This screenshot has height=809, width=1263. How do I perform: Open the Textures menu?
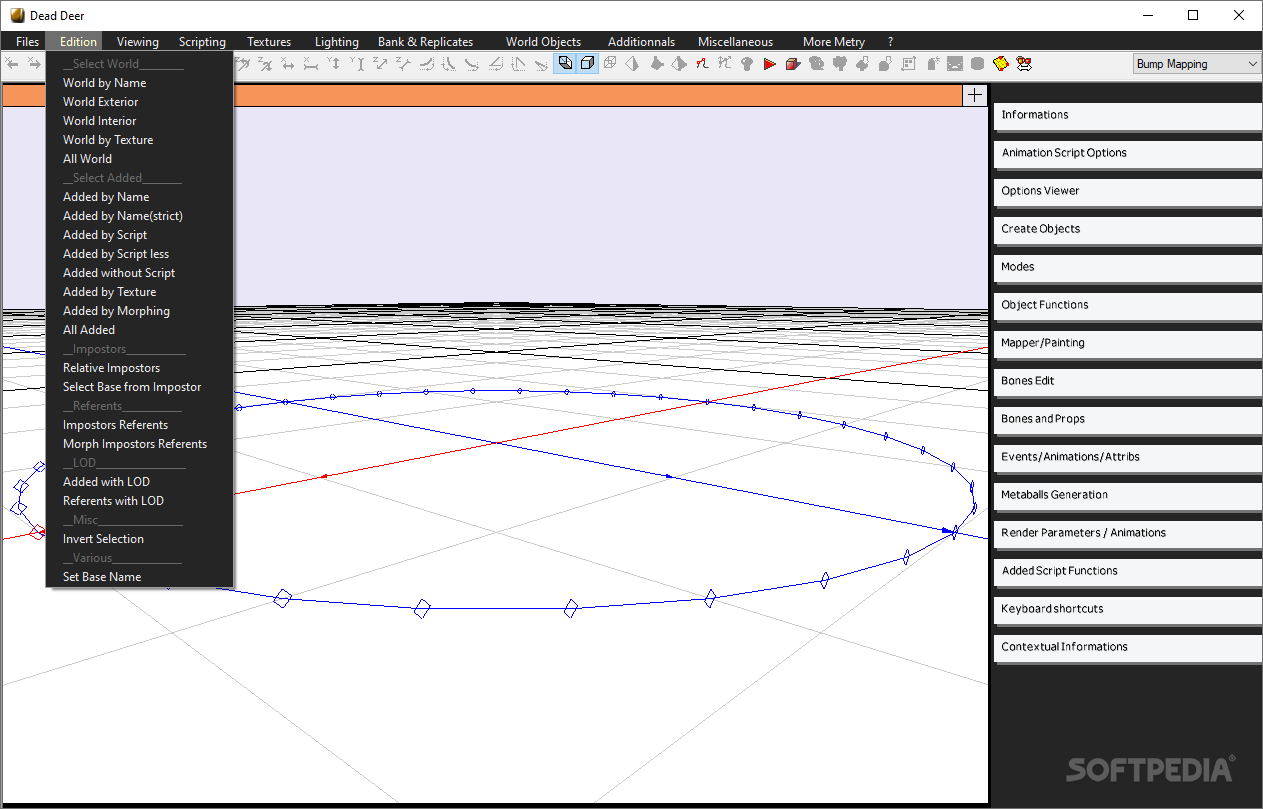[269, 42]
